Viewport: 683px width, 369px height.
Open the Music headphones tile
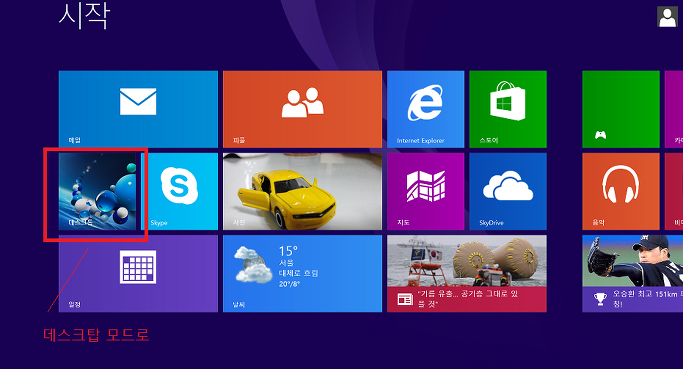tap(621, 191)
